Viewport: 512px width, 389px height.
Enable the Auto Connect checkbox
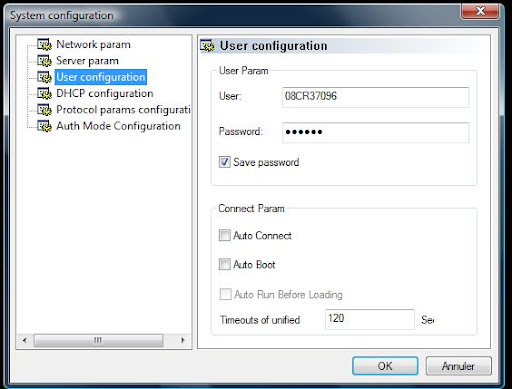click(224, 235)
